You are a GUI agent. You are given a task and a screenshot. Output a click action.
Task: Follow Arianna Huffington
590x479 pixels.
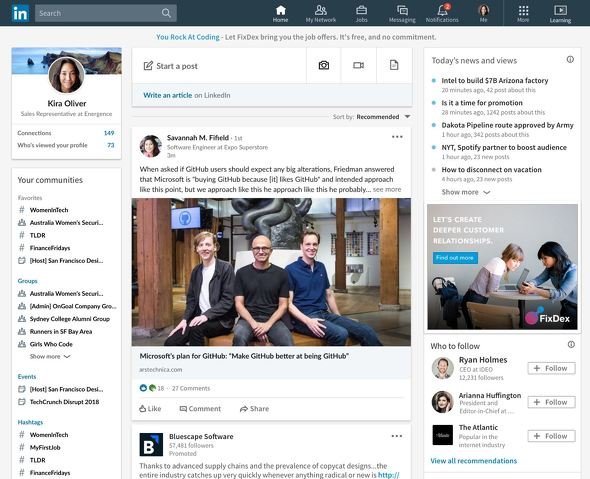(x=551, y=402)
